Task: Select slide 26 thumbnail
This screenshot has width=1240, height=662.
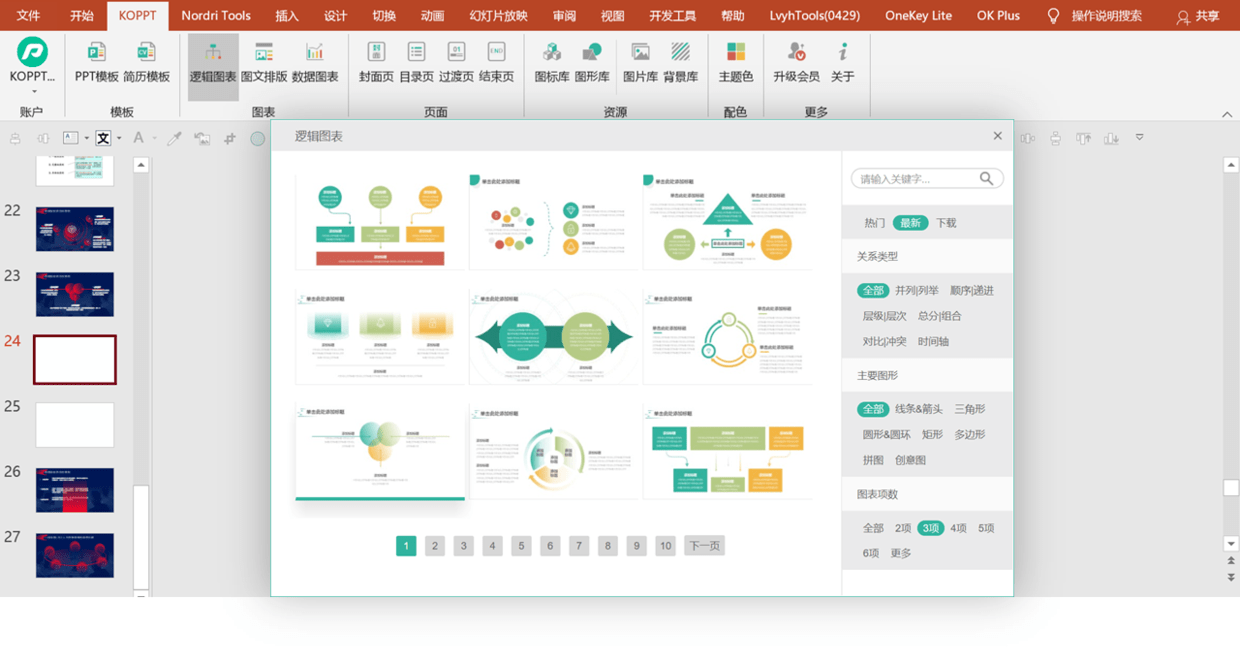Action: [x=75, y=490]
